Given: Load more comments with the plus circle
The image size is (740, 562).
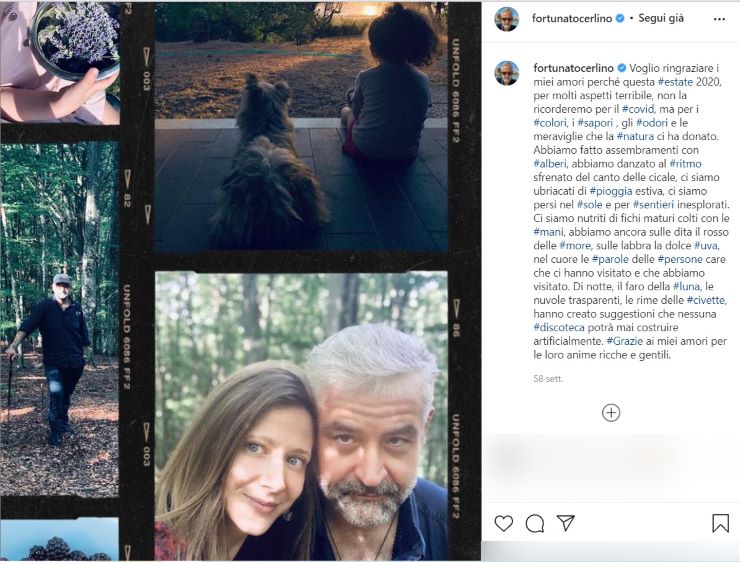Looking at the screenshot, I should [611, 412].
